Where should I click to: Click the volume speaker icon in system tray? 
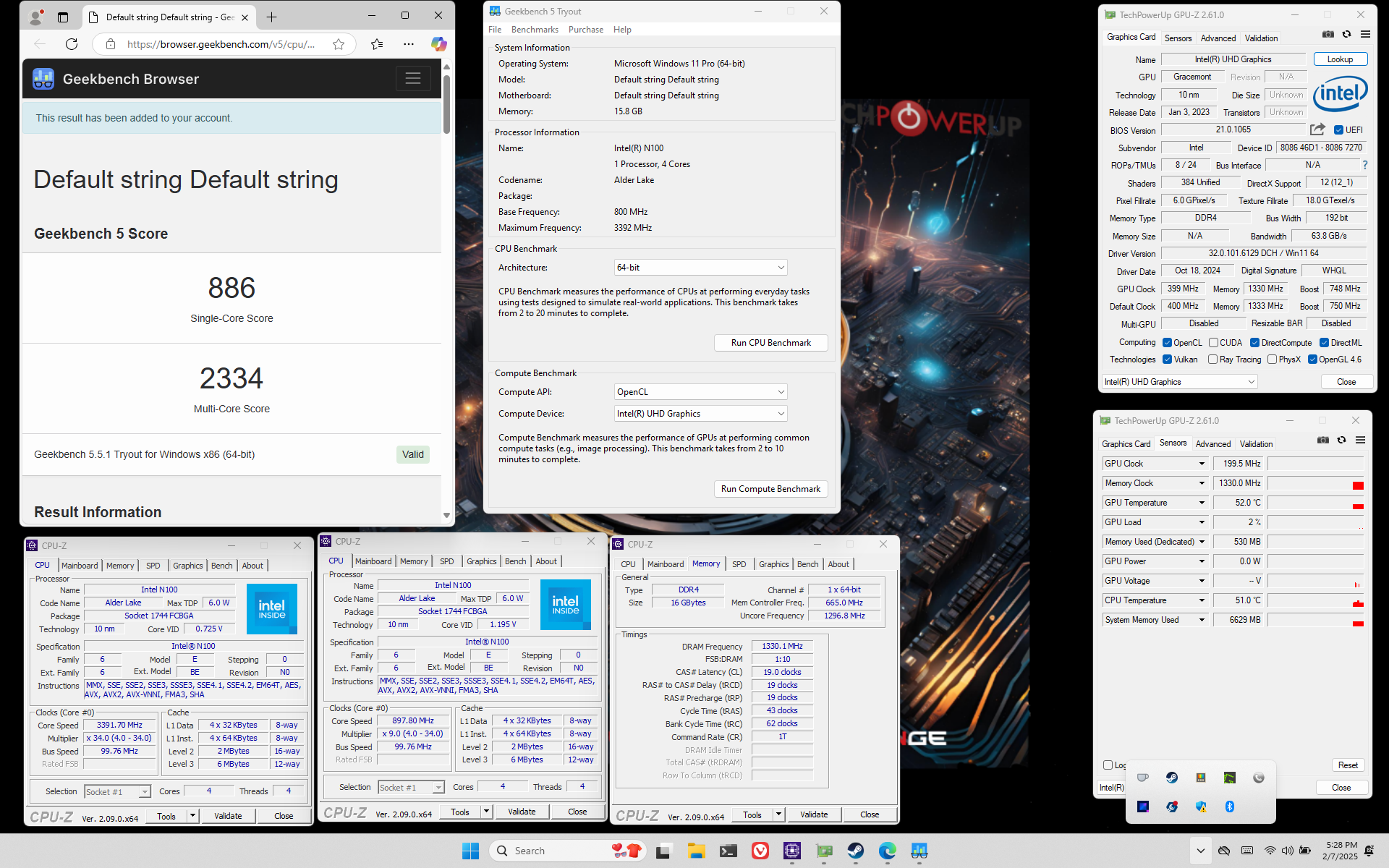tap(1287, 851)
